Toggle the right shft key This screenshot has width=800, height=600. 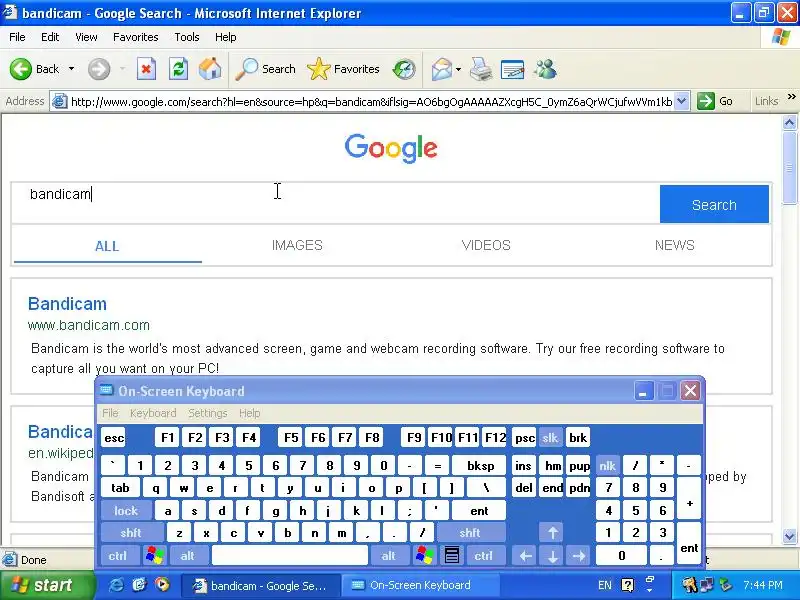(x=470, y=533)
